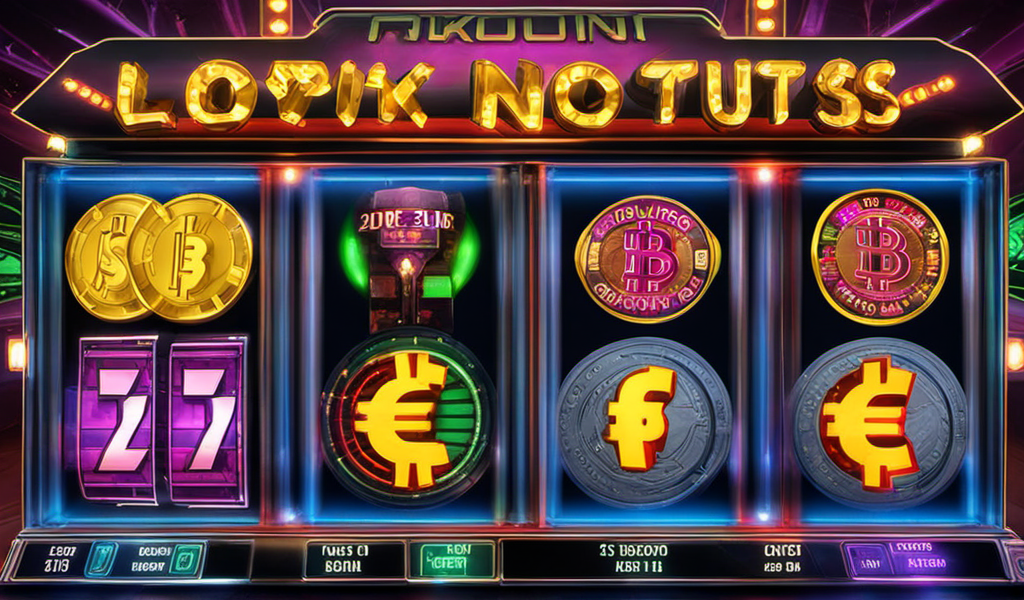Click the green glowing lever symbol in second reel
This screenshot has height=600, width=1024.
tap(410, 260)
